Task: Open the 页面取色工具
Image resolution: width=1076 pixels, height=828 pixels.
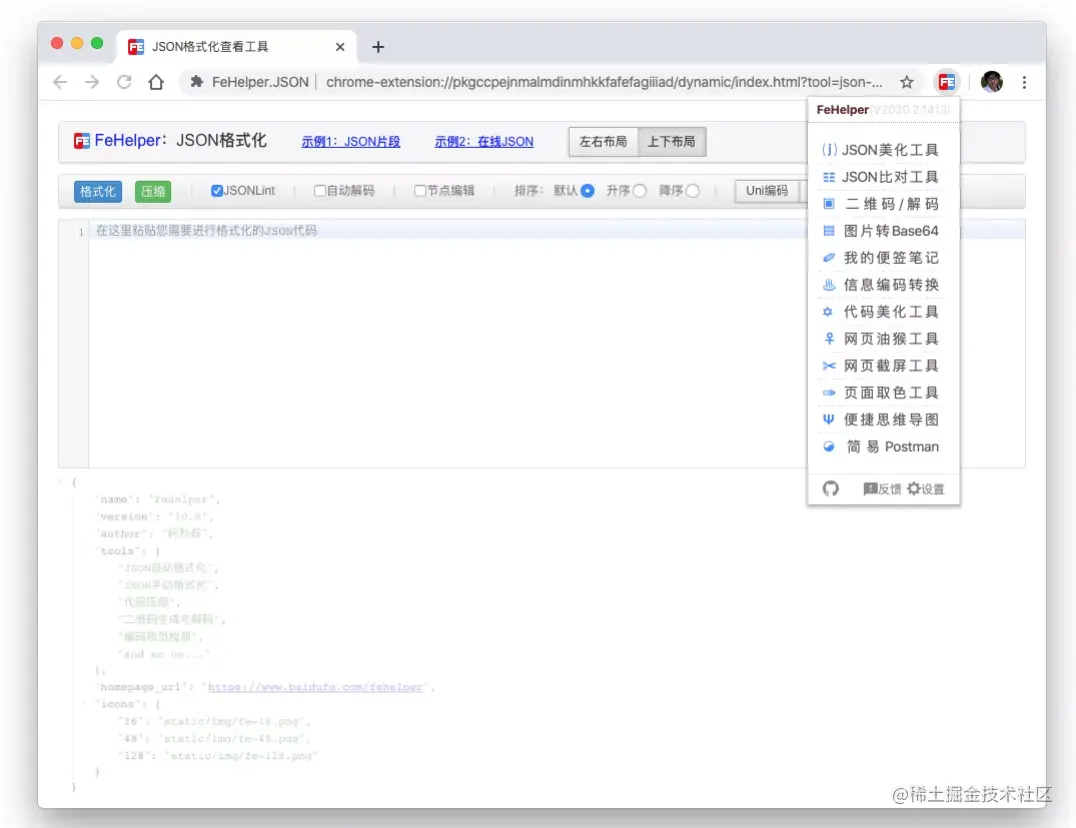Action: pos(884,392)
